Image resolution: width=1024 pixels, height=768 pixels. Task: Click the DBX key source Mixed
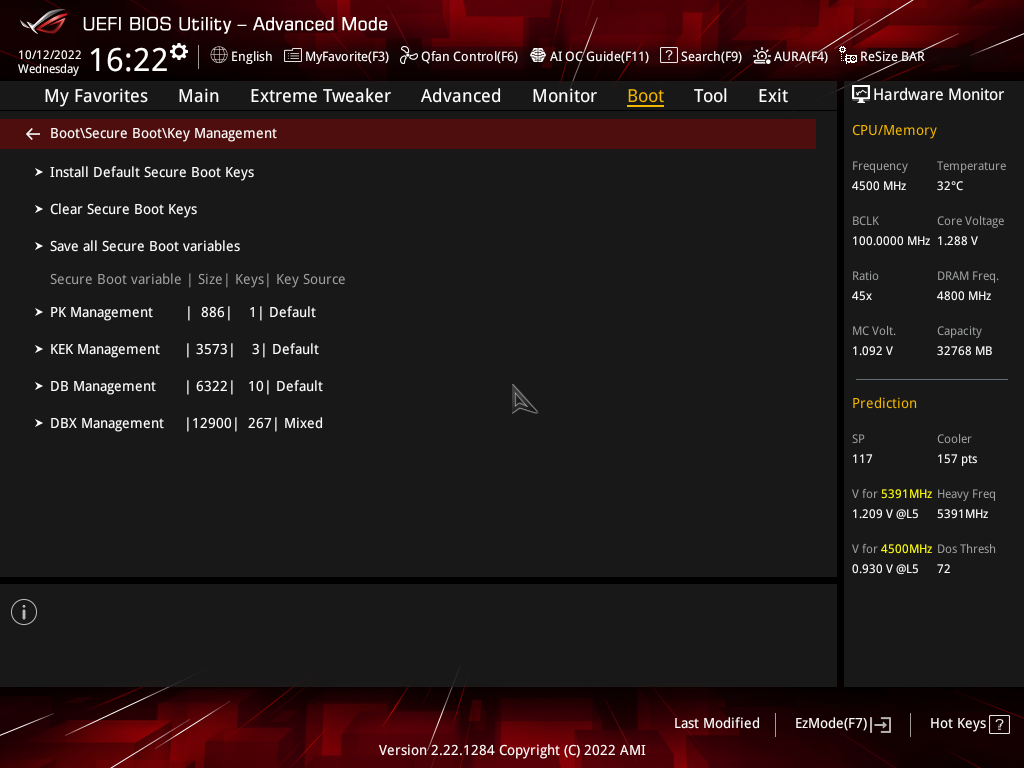tap(303, 423)
